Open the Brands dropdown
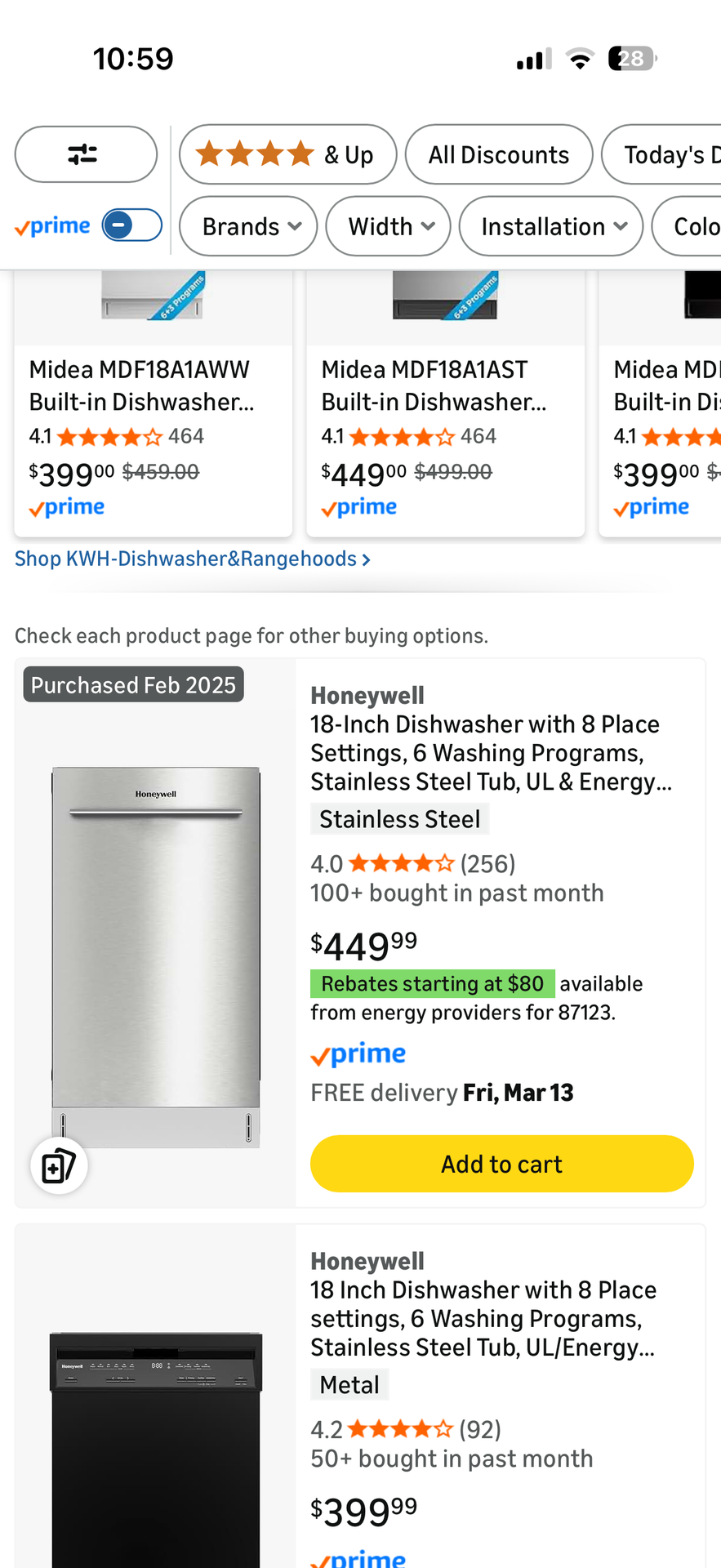721x1568 pixels. [247, 226]
